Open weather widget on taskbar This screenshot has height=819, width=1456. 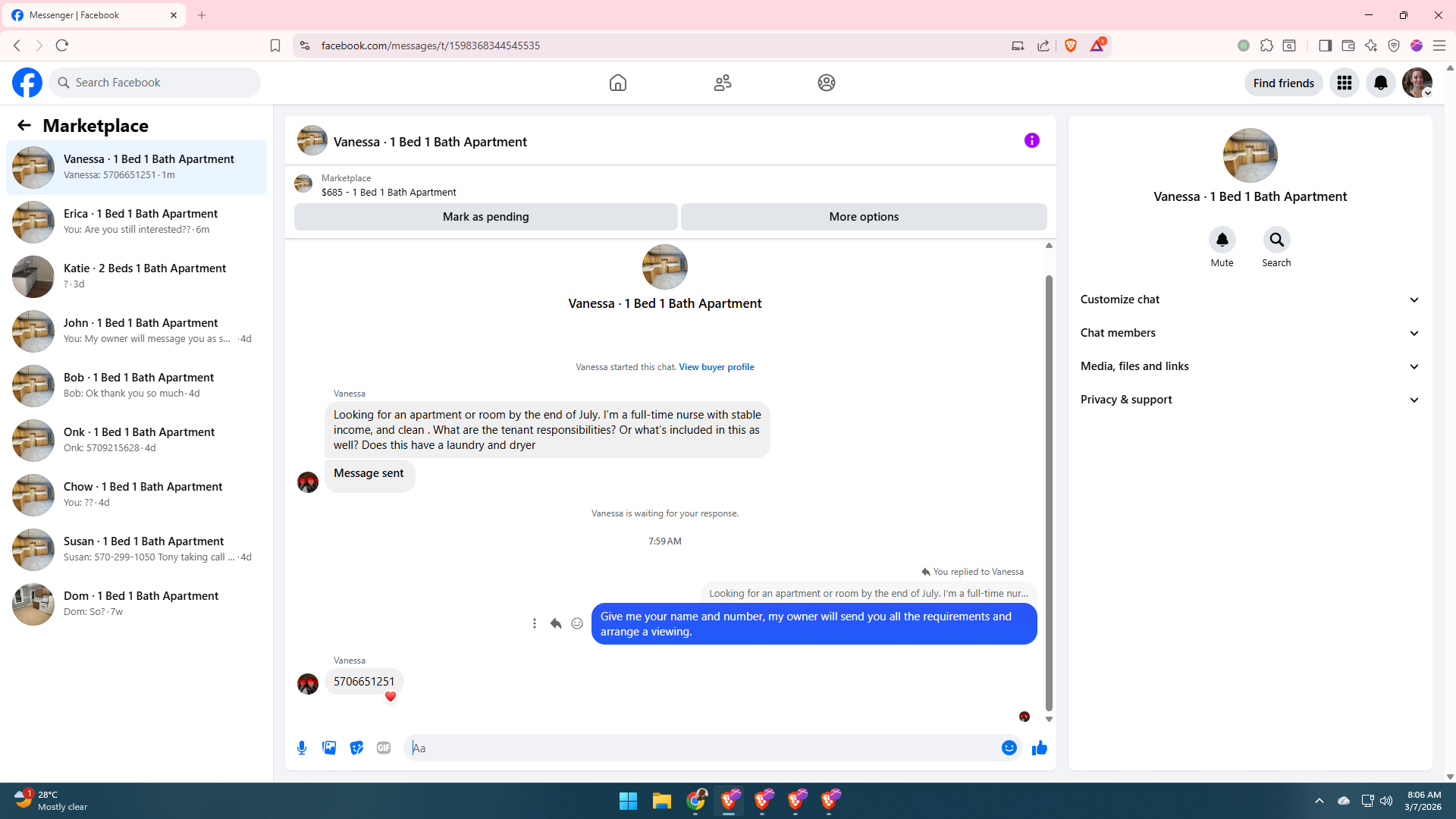tap(50, 801)
